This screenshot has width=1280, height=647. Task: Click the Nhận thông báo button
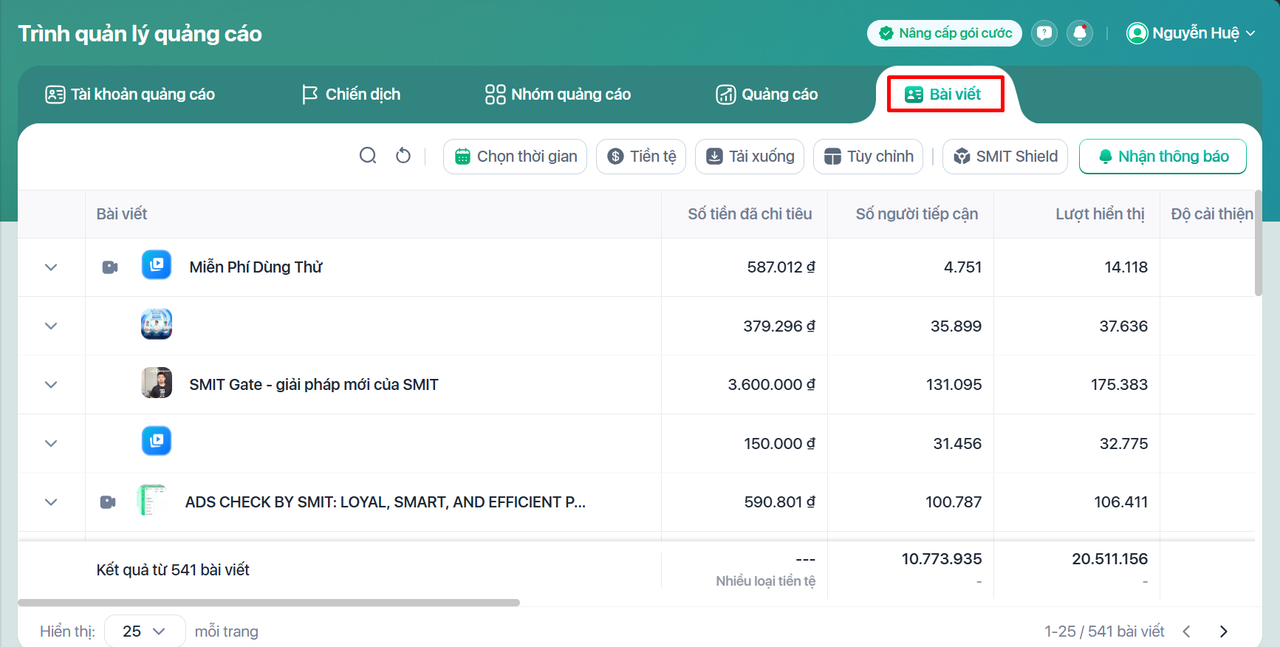click(x=1162, y=156)
